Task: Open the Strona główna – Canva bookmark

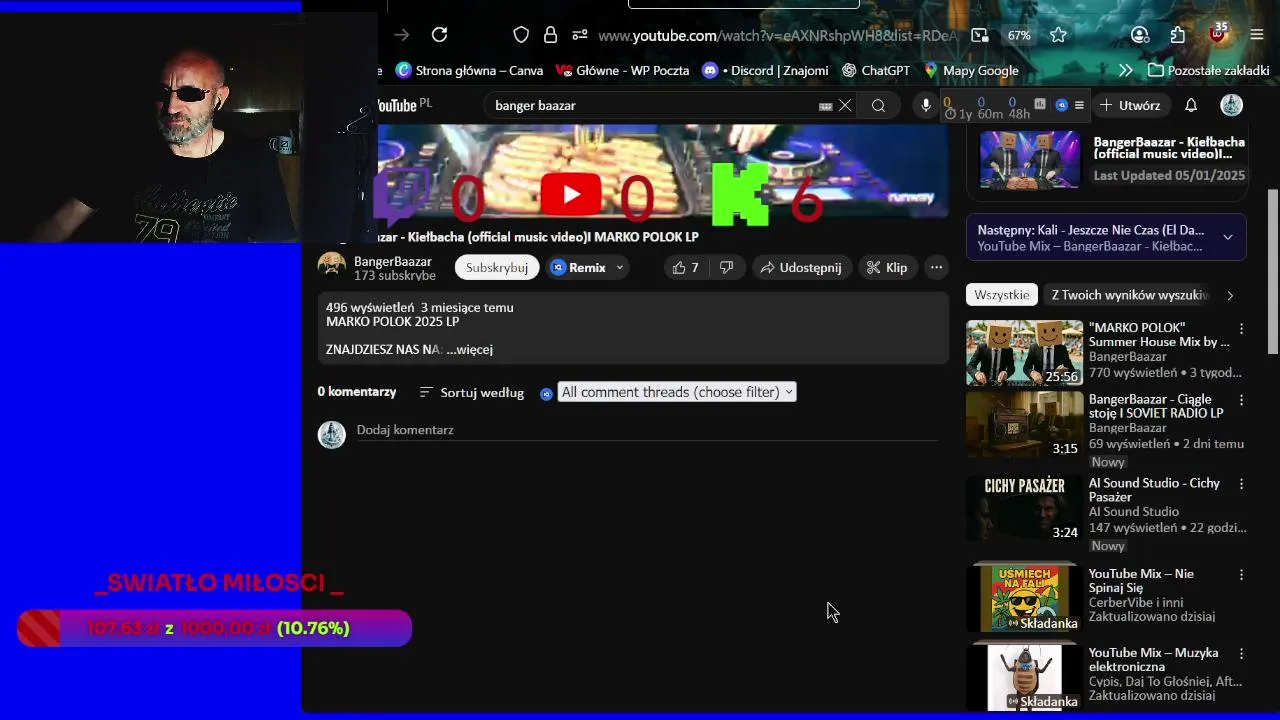Action: [469, 70]
